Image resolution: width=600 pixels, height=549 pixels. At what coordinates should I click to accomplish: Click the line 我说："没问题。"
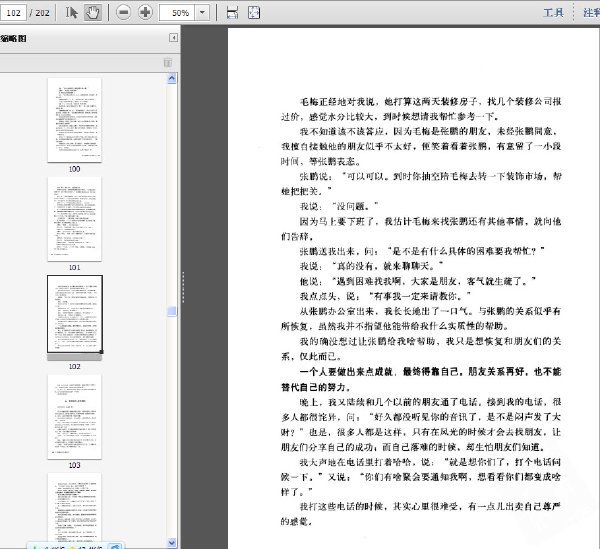click(339, 206)
